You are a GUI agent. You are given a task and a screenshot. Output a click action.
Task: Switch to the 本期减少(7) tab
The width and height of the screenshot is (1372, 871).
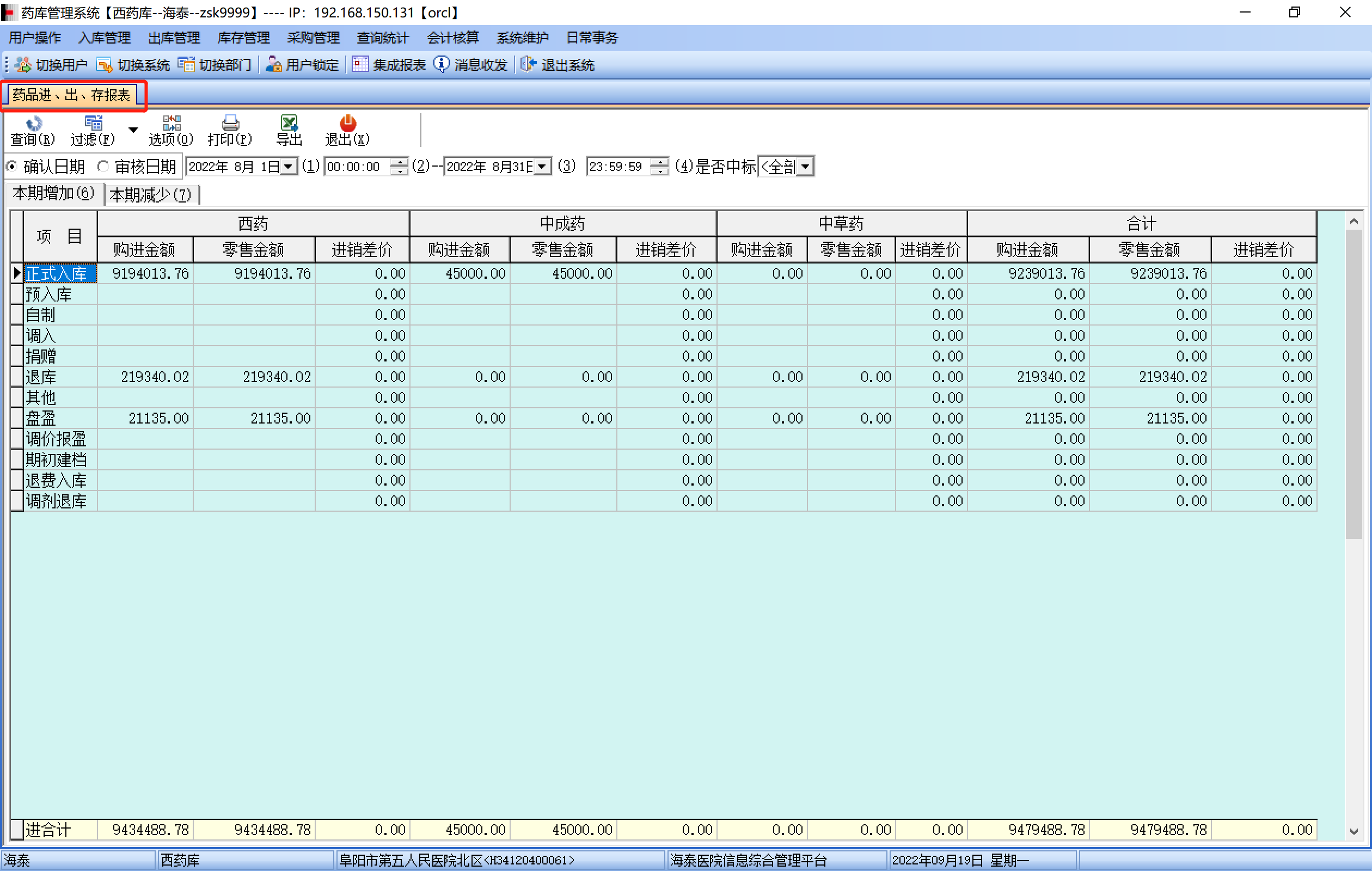tap(150, 195)
